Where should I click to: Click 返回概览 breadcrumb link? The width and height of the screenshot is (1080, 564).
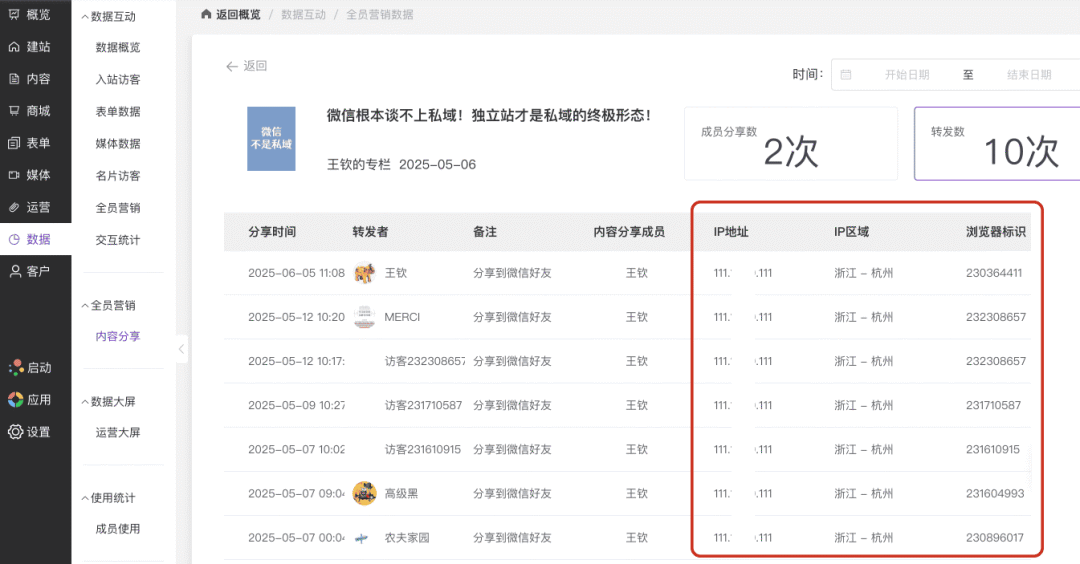(x=238, y=14)
